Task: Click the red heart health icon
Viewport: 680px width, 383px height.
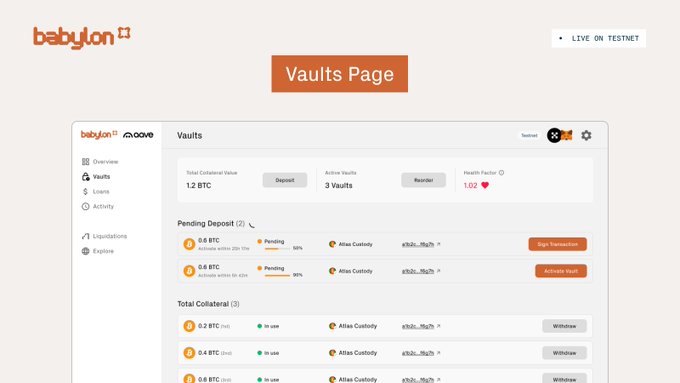Action: (485, 185)
